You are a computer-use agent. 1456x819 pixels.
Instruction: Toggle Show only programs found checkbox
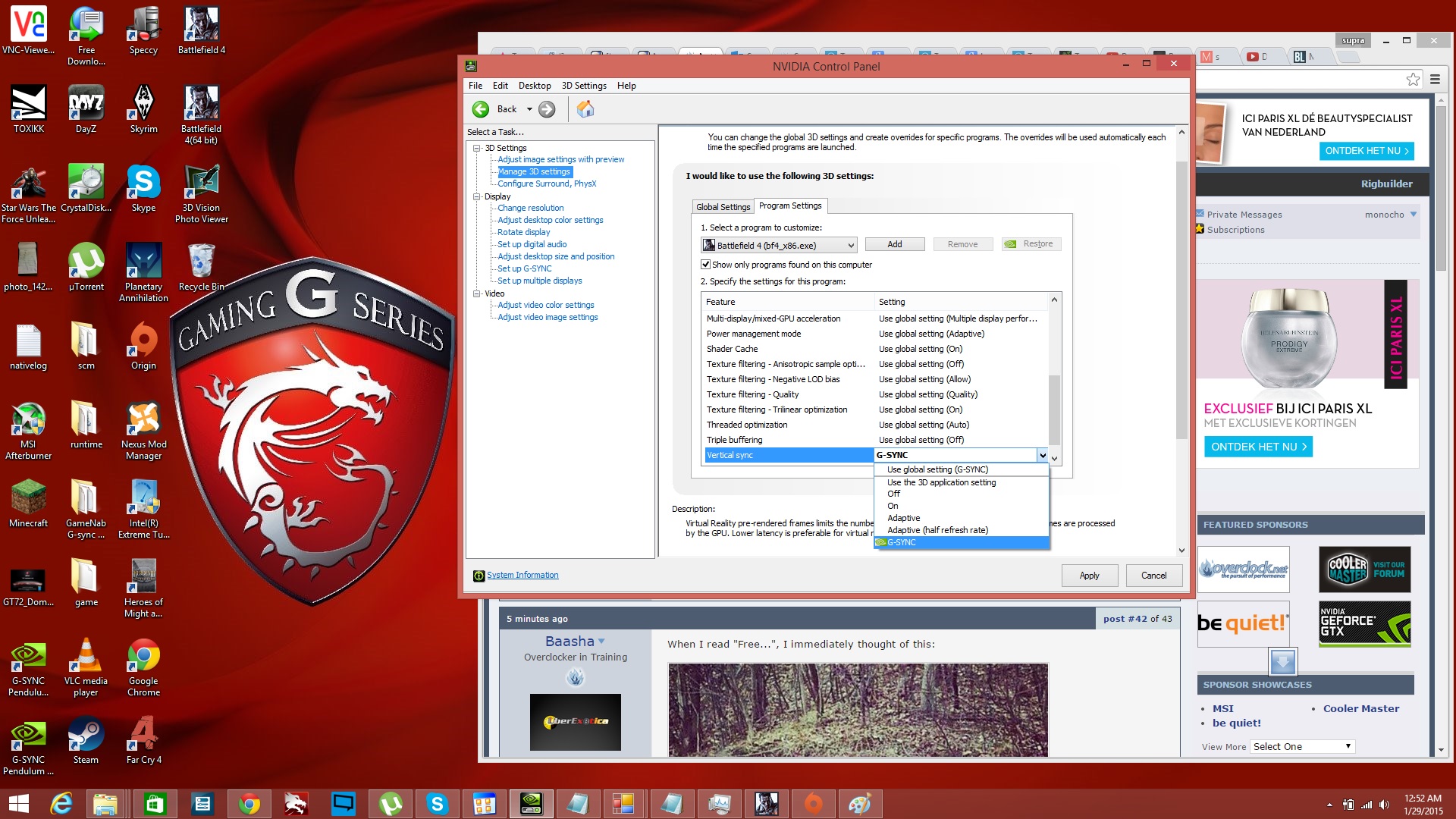click(x=706, y=265)
